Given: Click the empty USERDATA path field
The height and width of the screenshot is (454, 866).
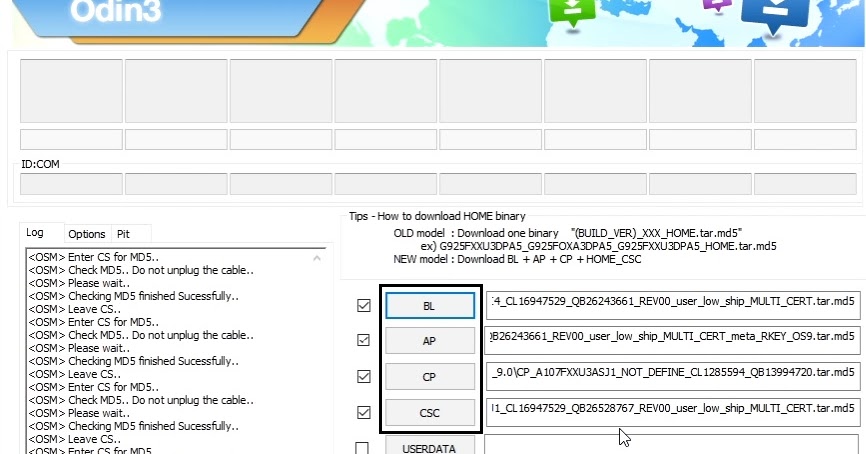Looking at the screenshot, I should [673, 445].
